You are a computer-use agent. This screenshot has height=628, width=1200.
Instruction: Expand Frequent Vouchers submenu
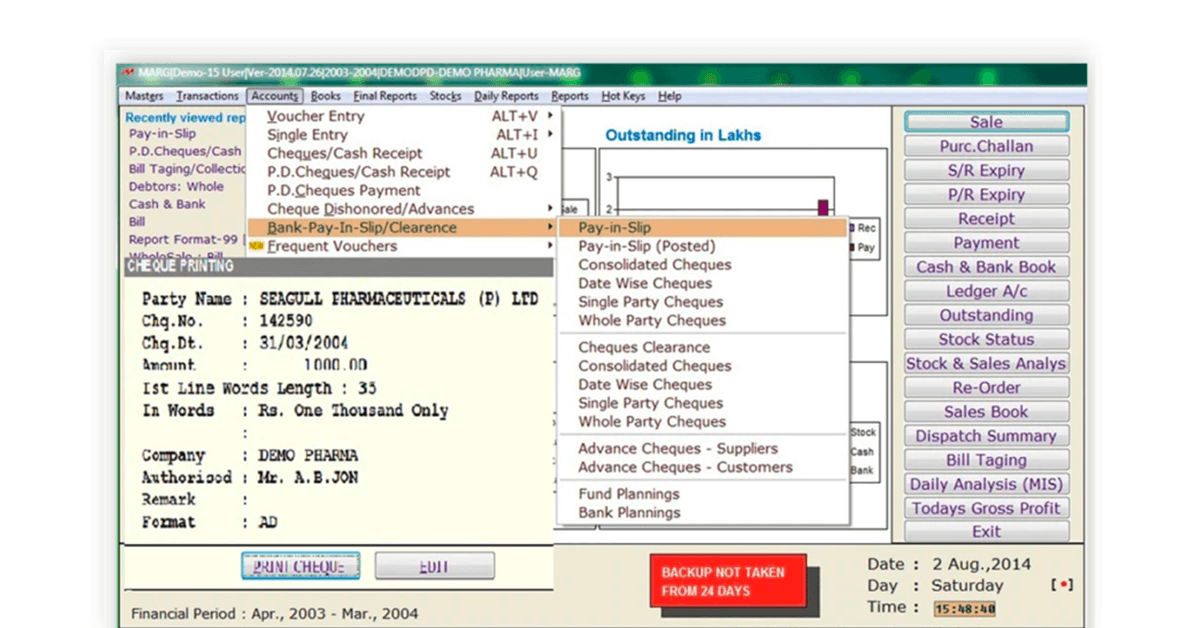[x=404, y=246]
